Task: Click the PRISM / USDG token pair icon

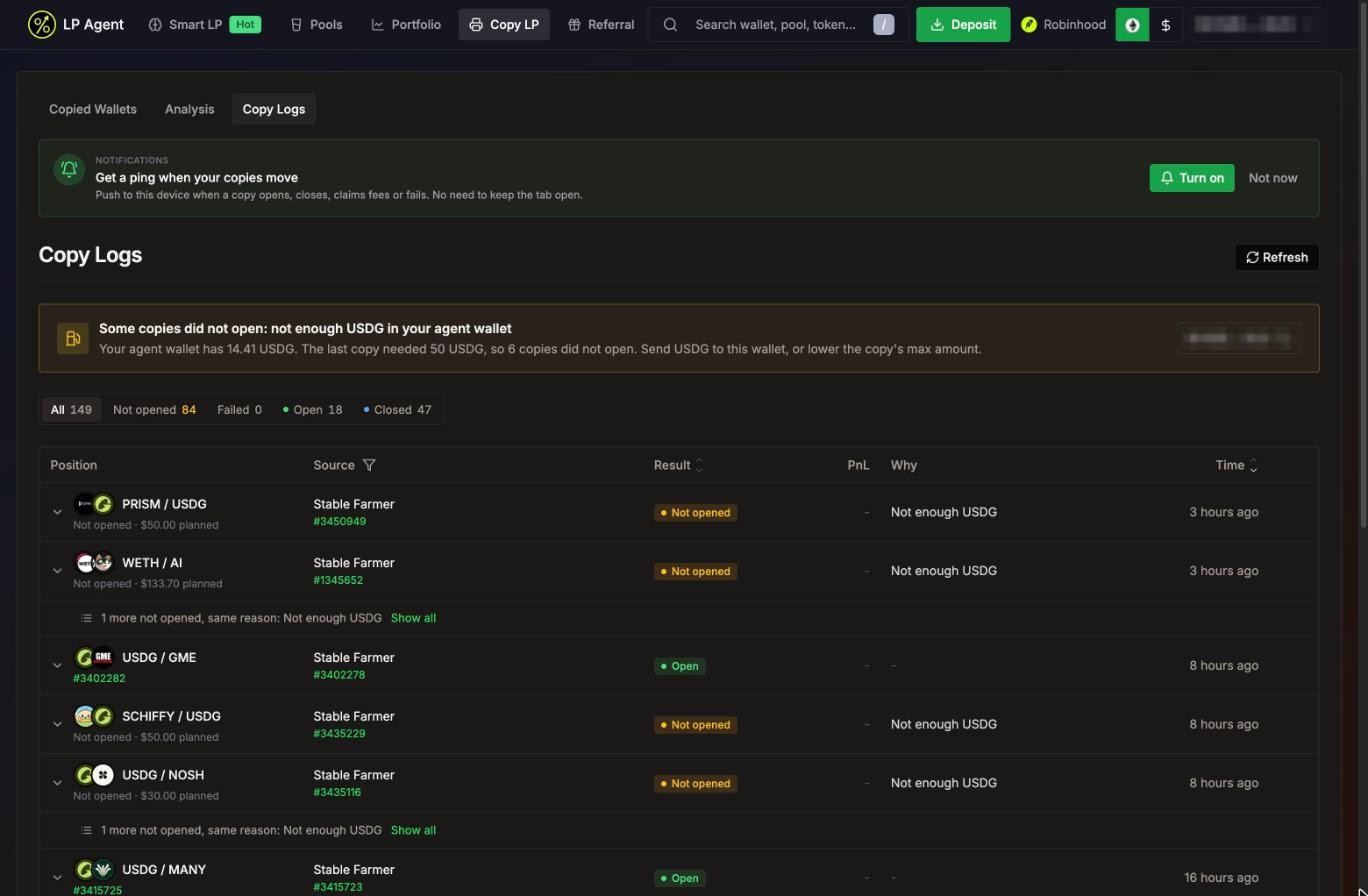Action: coord(93,504)
